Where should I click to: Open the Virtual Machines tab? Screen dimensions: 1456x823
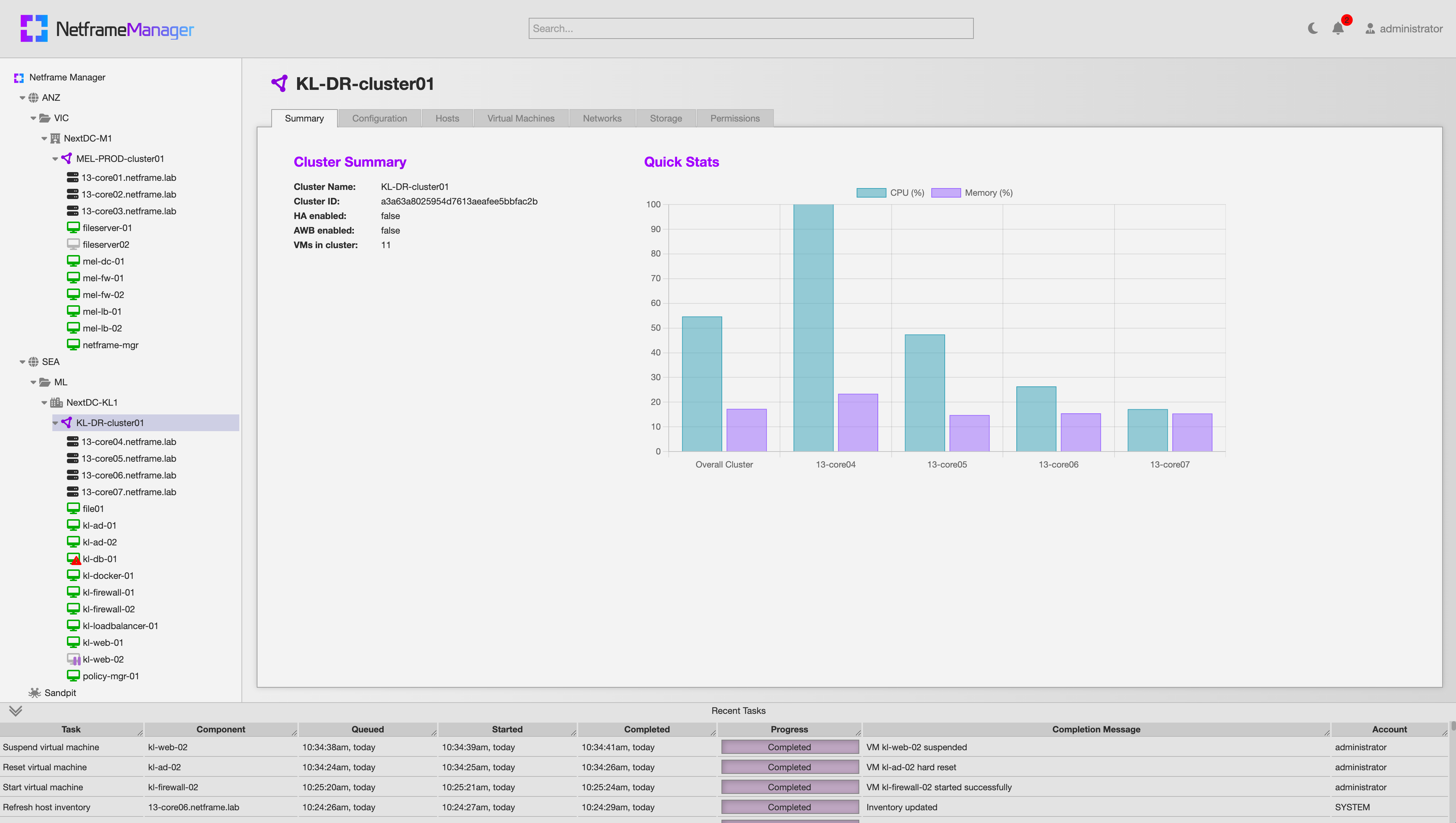pos(521,118)
